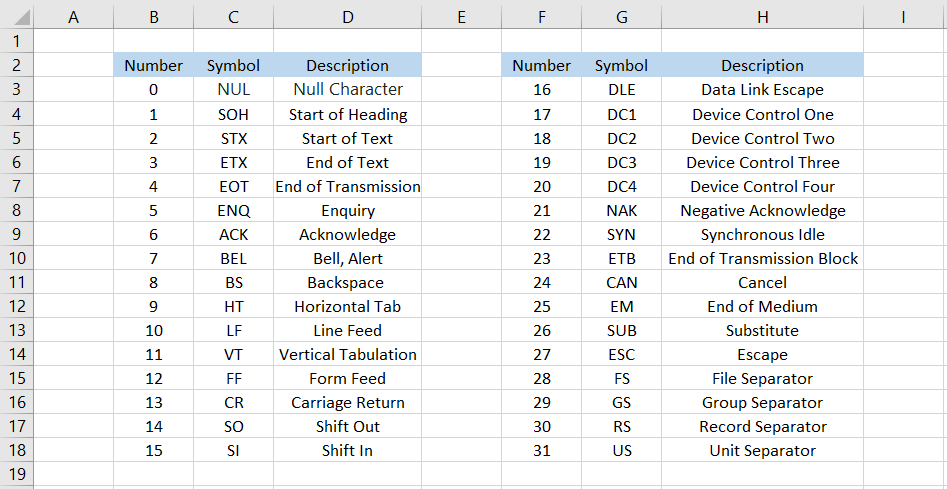The image size is (947, 489).
Task: Click the 'Null Character' cell
Action: (x=347, y=90)
